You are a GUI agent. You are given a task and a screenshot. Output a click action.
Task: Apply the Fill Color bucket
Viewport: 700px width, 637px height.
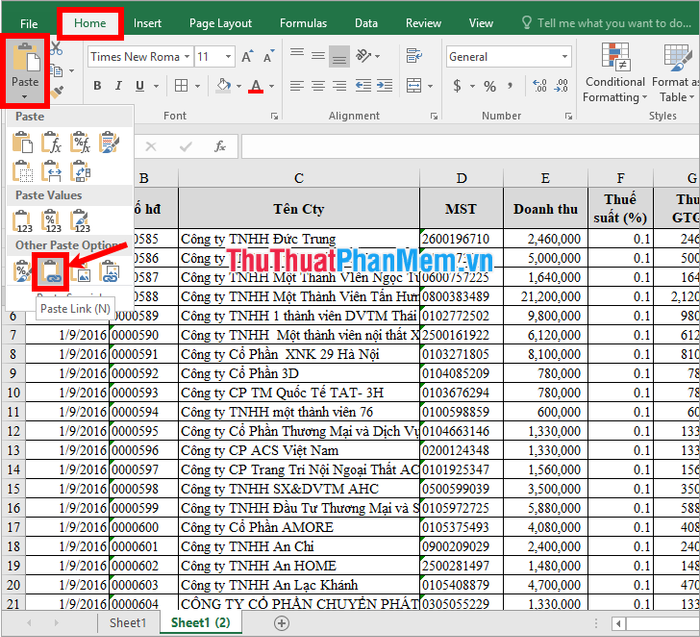[223, 86]
